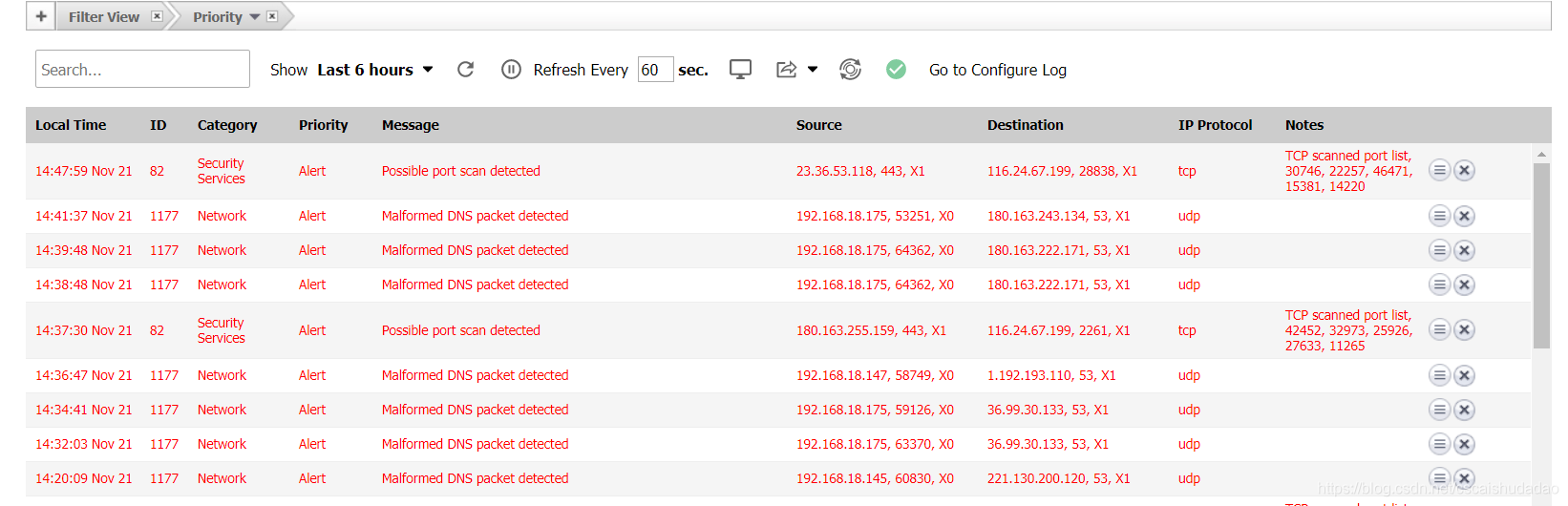Click the vertical scrollbar thumb

coord(1541,256)
